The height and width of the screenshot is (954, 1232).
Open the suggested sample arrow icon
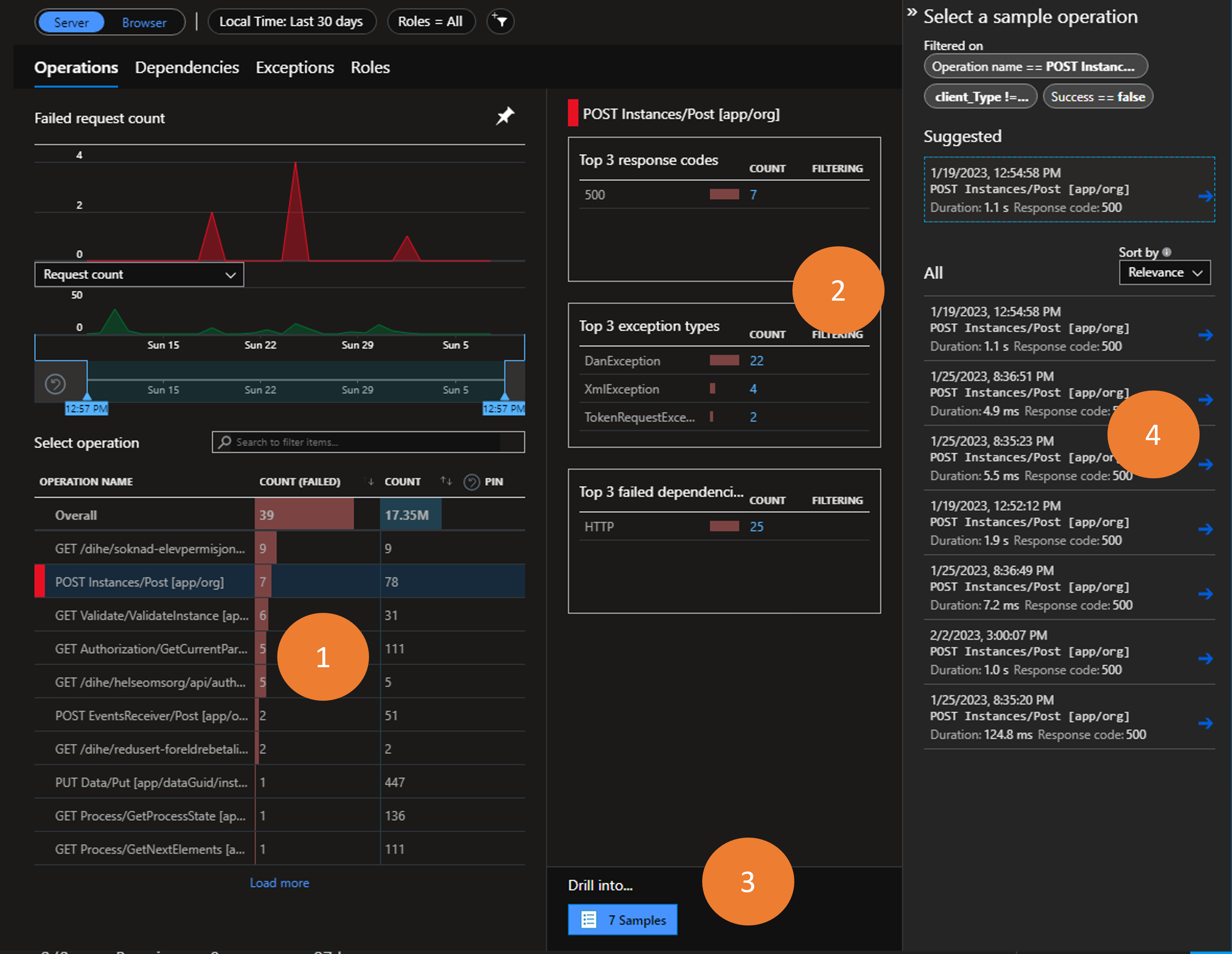(1205, 196)
